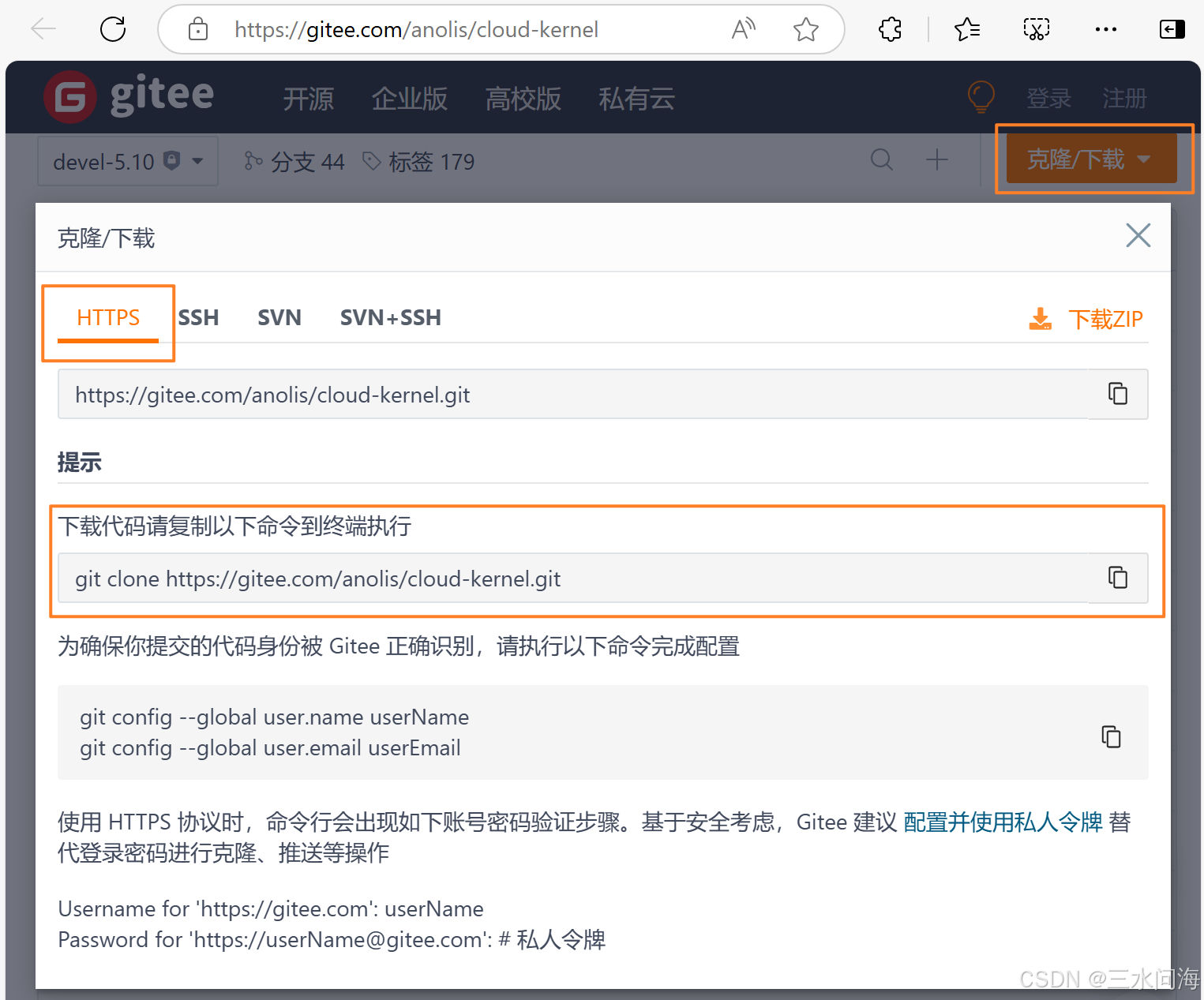View 分支 44 branches list
This screenshot has width=1204, height=1000.
pos(294,162)
